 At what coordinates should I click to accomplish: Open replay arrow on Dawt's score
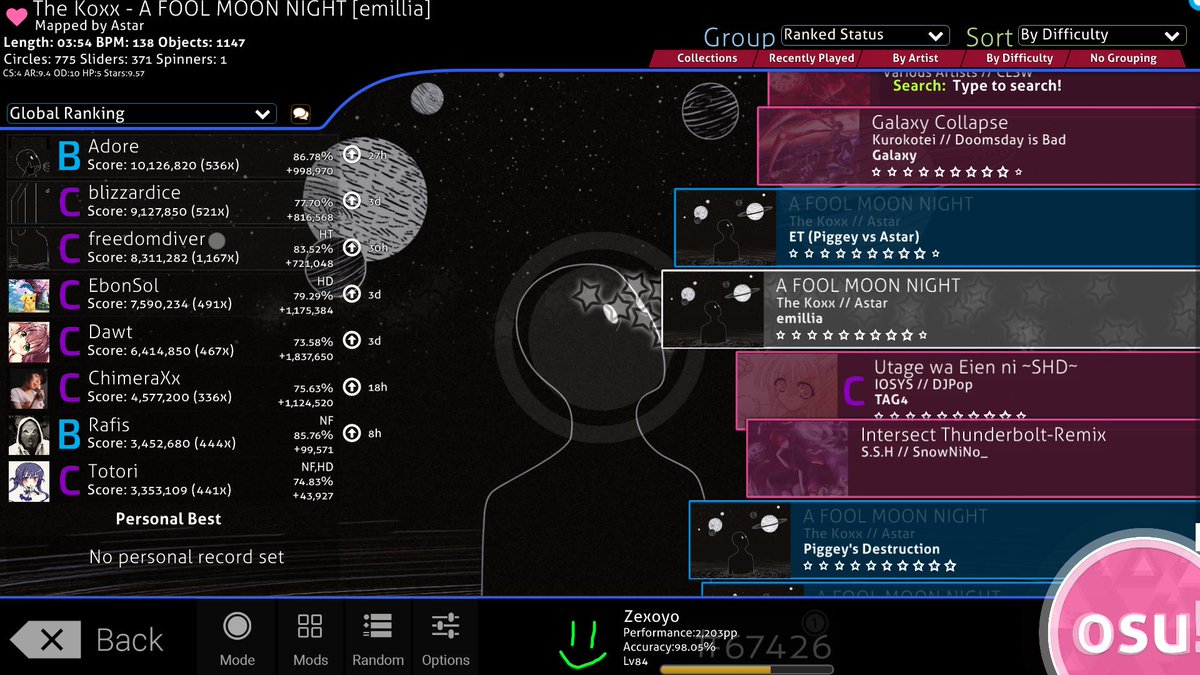coord(351,340)
